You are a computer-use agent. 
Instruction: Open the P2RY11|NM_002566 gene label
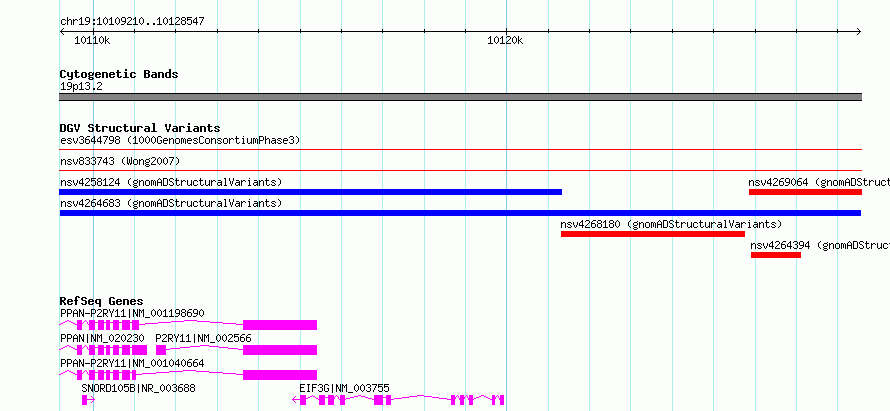coord(203,338)
